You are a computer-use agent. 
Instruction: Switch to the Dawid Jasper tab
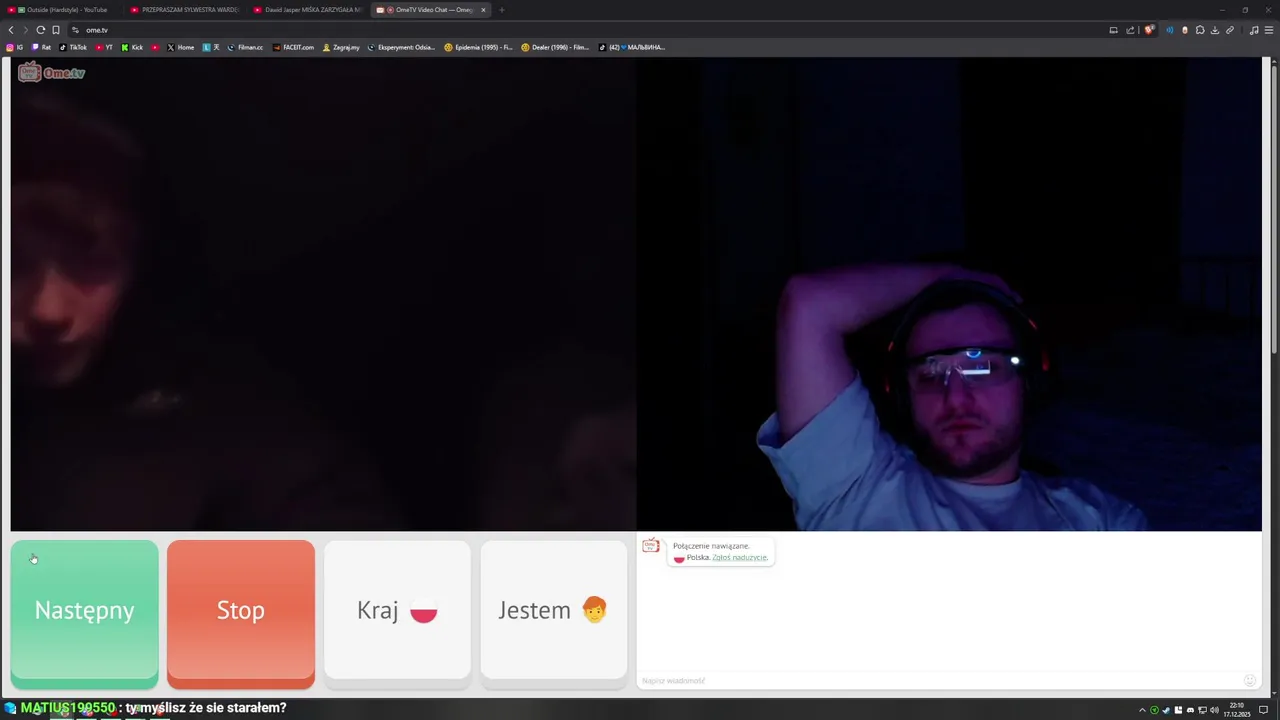coord(308,10)
